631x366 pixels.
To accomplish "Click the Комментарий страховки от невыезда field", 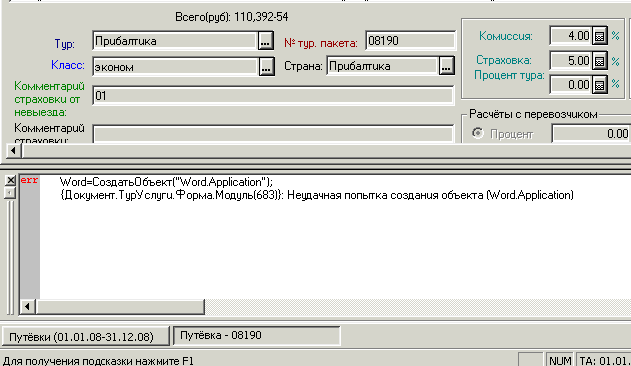I will click(273, 96).
